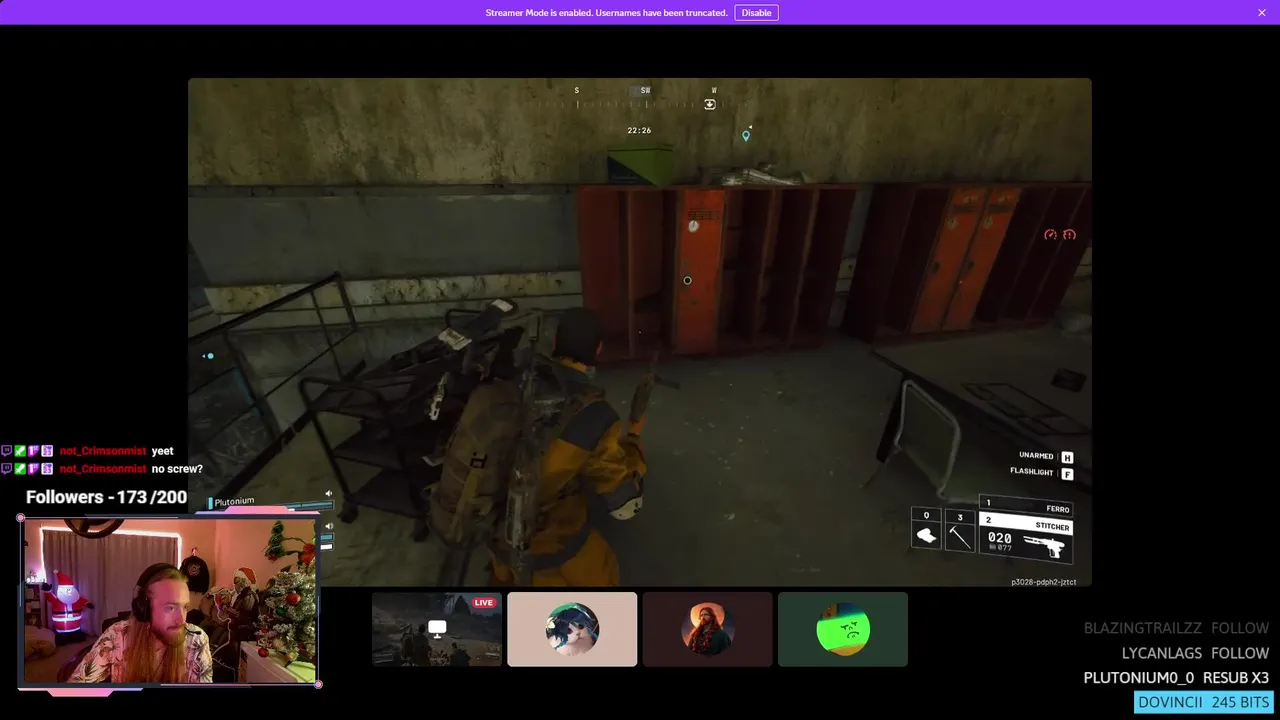Click the 'yeet' chat message text

tap(162, 451)
